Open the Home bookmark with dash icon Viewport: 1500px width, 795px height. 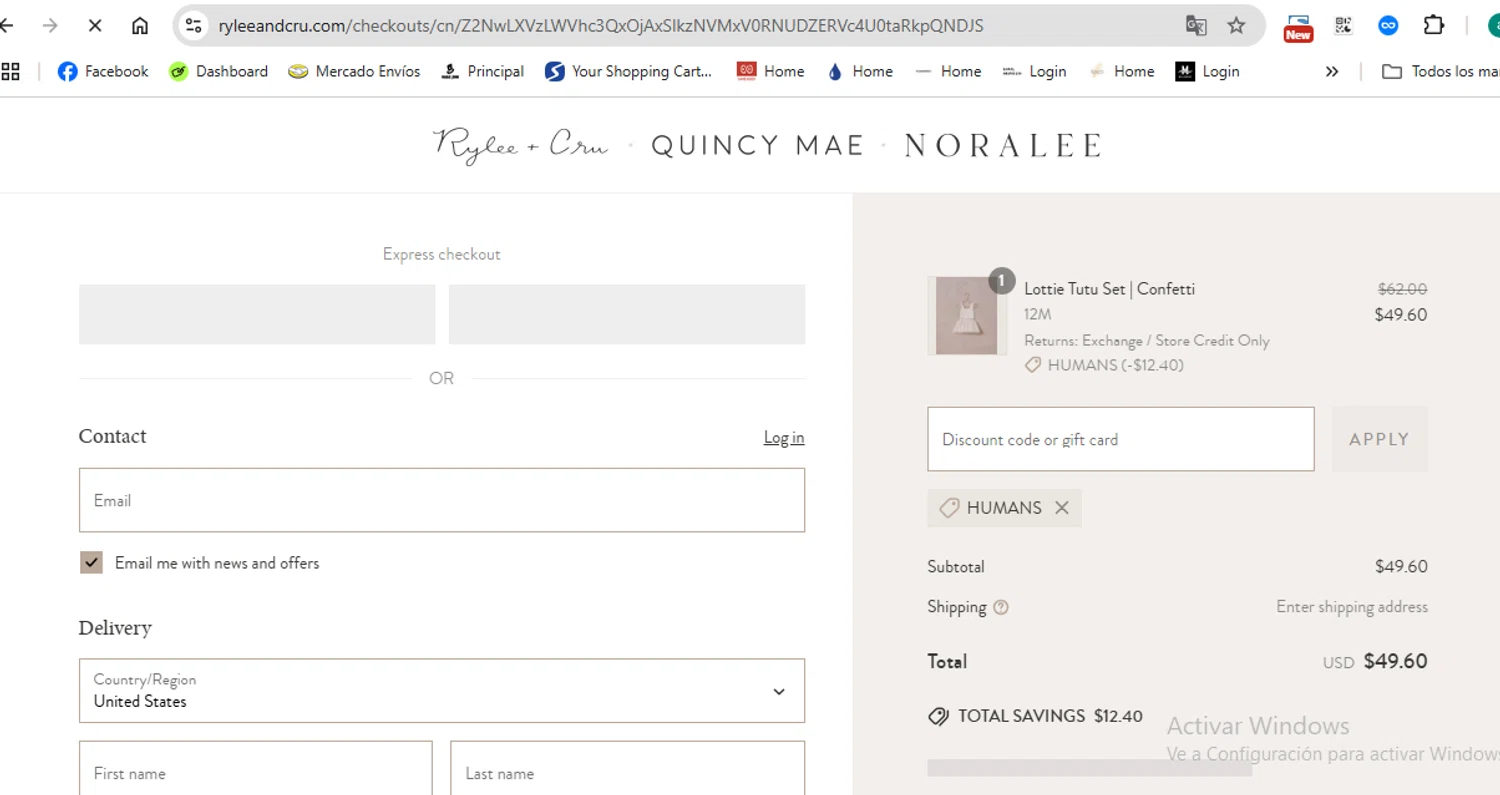[948, 71]
